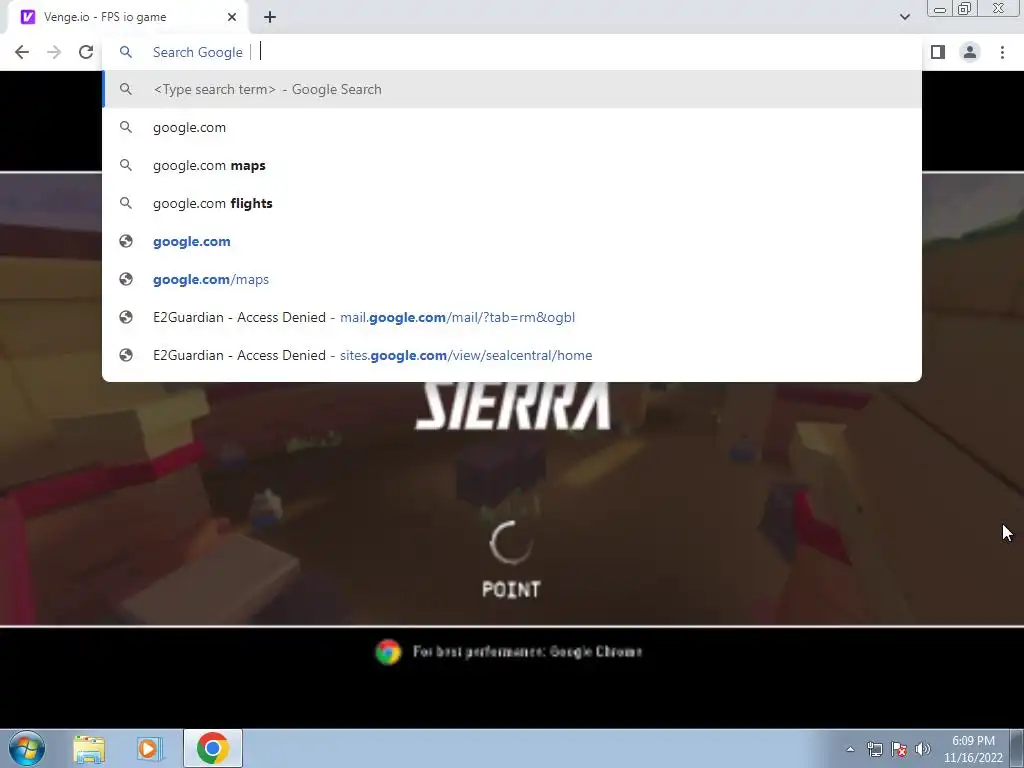1024x768 pixels.
Task: Select the Venge.io - FPS io game tab
Action: (127, 17)
